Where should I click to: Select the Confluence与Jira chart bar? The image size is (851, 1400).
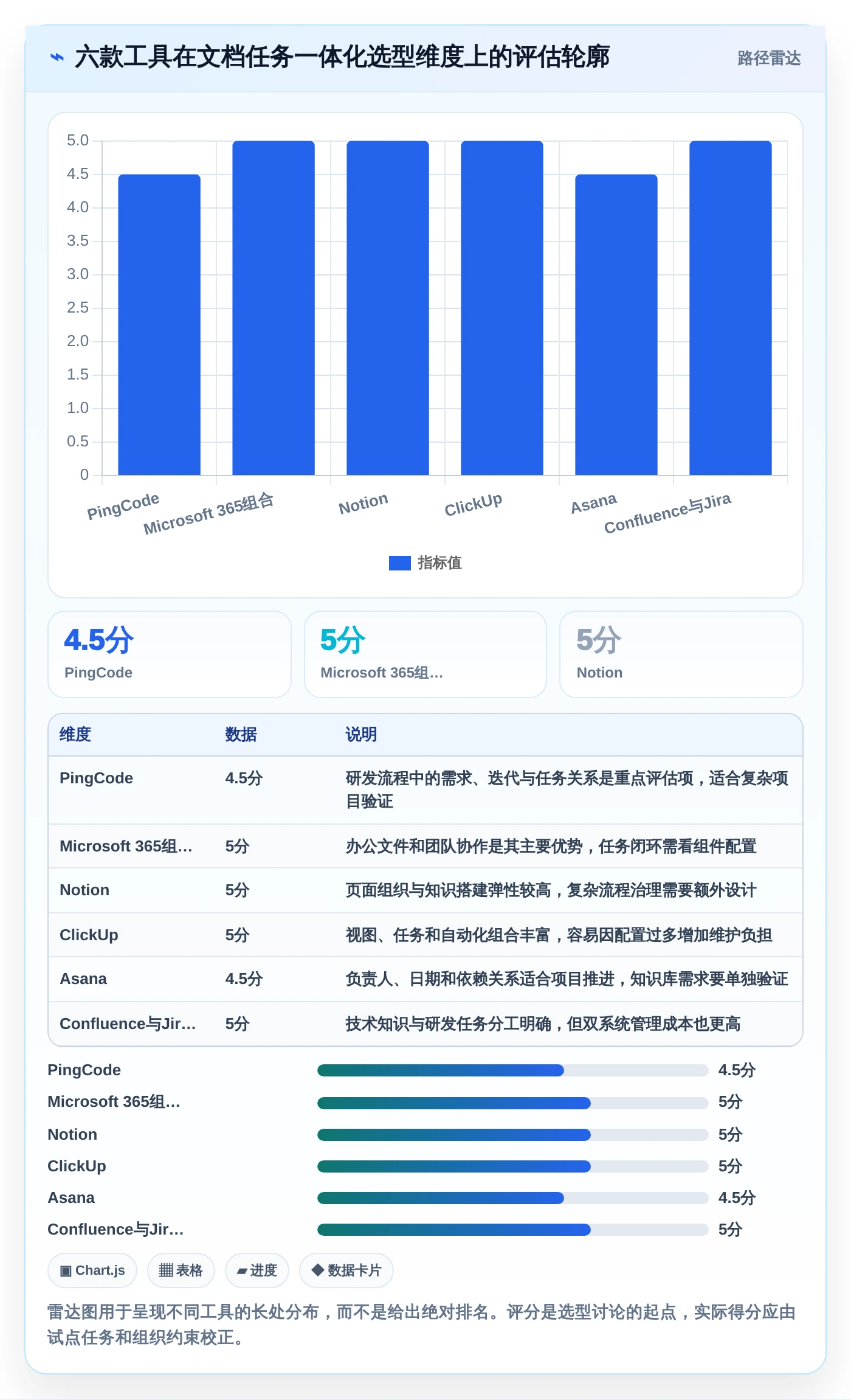731,308
